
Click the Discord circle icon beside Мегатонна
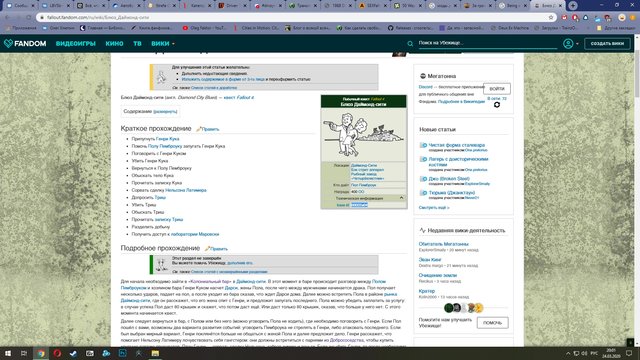(423, 76)
